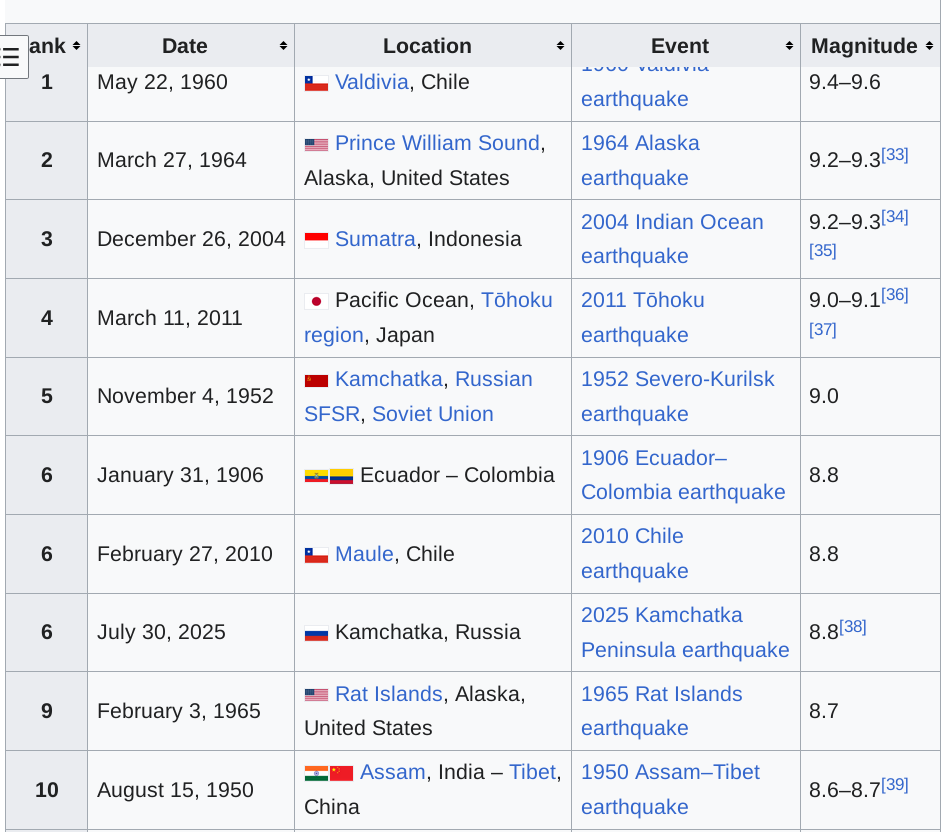943x832 pixels.
Task: Open the table of contents hamburger icon
Action: point(12,57)
